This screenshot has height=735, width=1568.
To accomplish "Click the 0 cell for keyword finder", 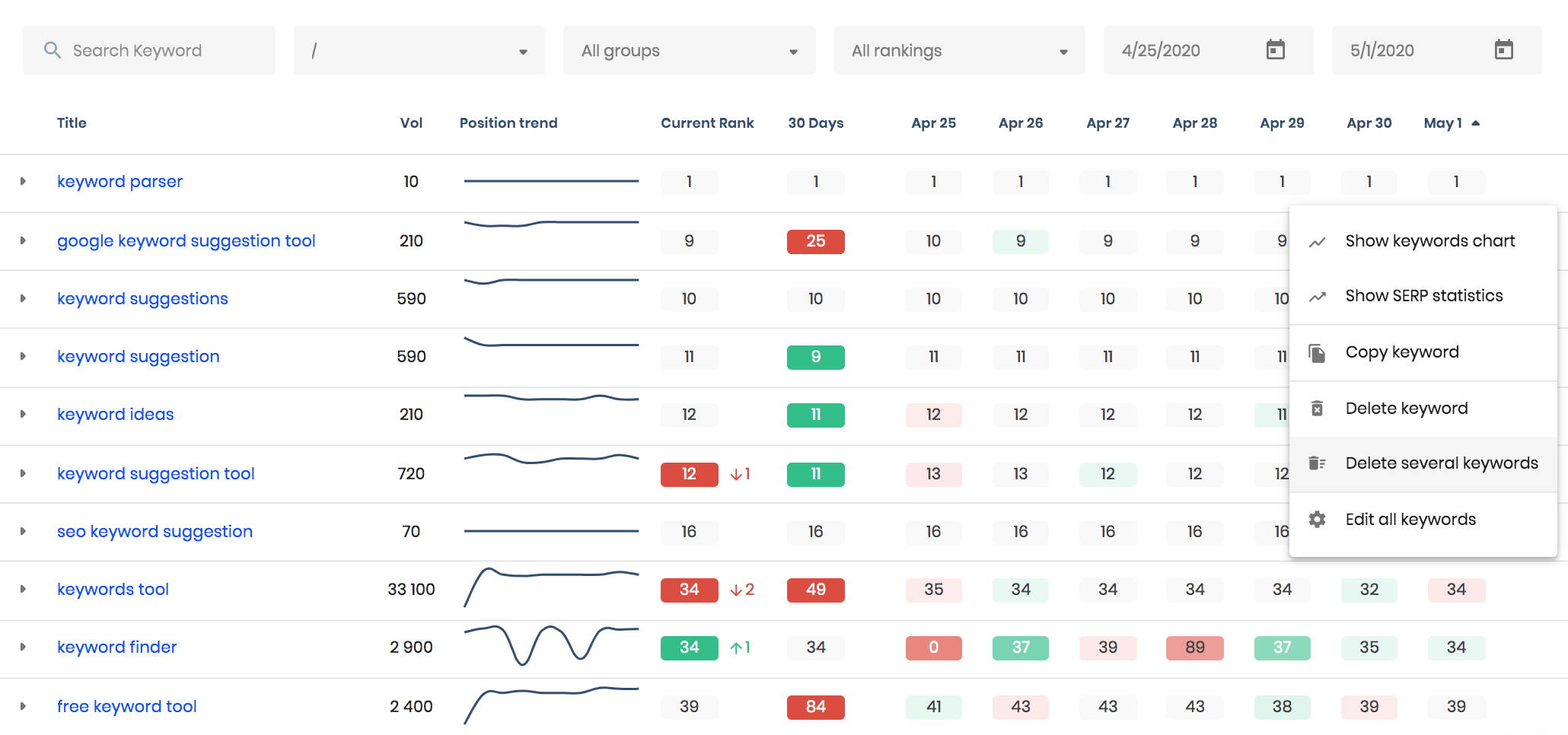I will click(x=933, y=647).
